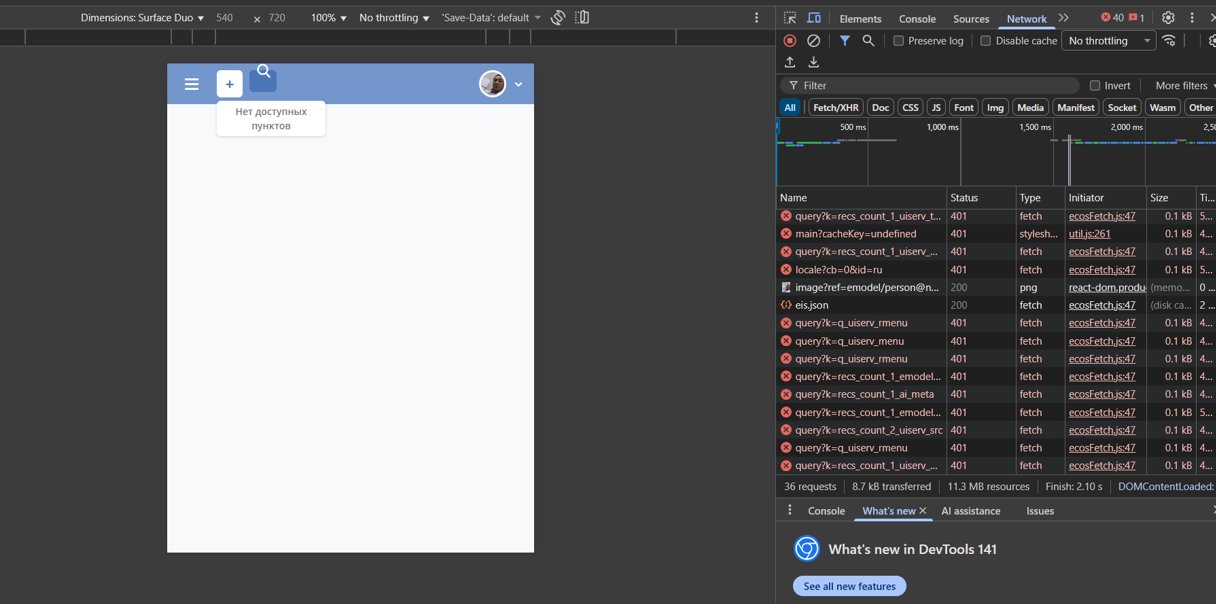This screenshot has width=1216, height=604.
Task: Click into the Filter text field
Action: [x=935, y=86]
